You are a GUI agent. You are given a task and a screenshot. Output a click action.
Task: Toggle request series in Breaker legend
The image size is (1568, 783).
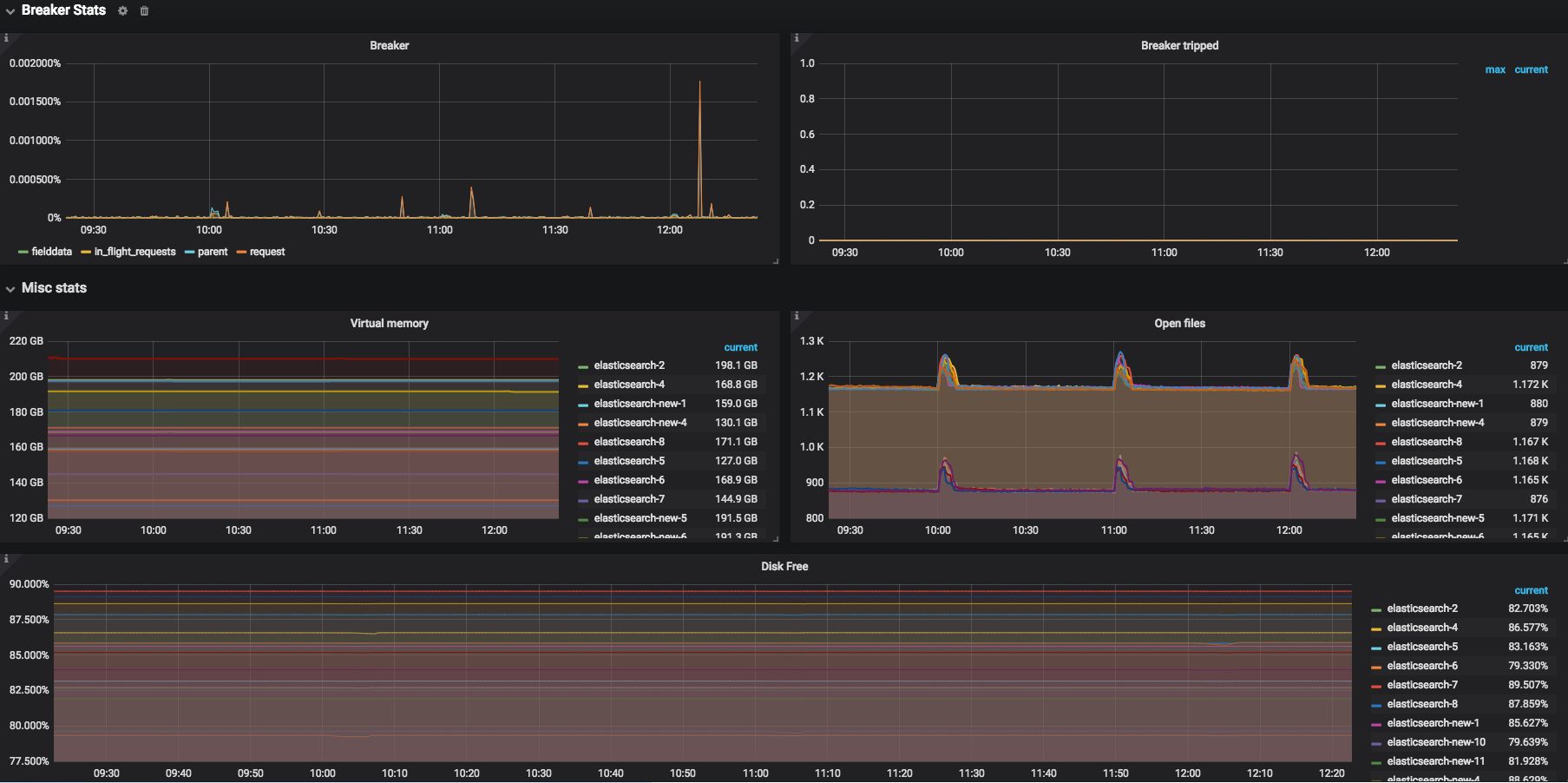pos(266,252)
